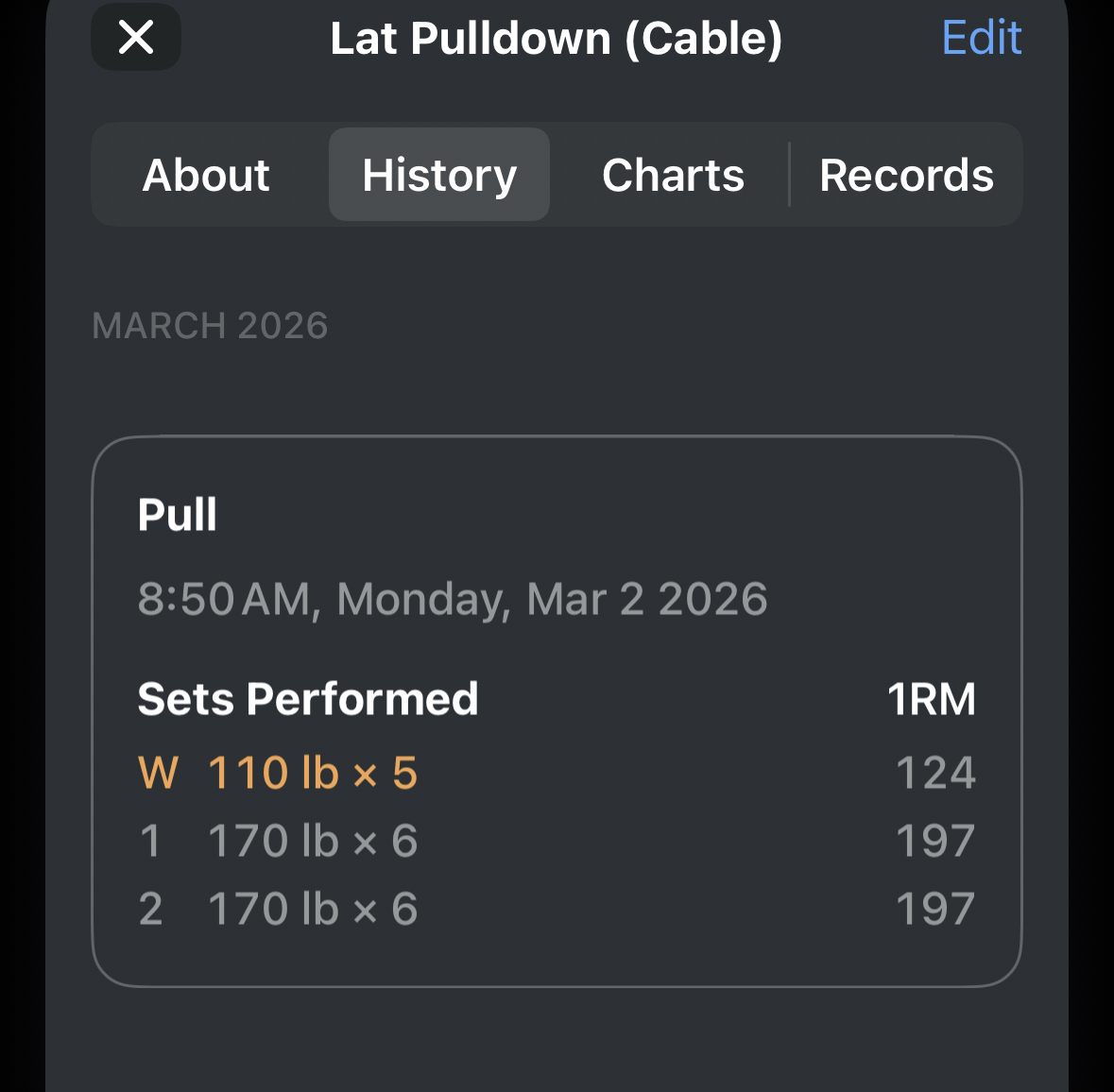
Task: Tap set 1 weight 170 lb × 6
Action: click(x=312, y=841)
